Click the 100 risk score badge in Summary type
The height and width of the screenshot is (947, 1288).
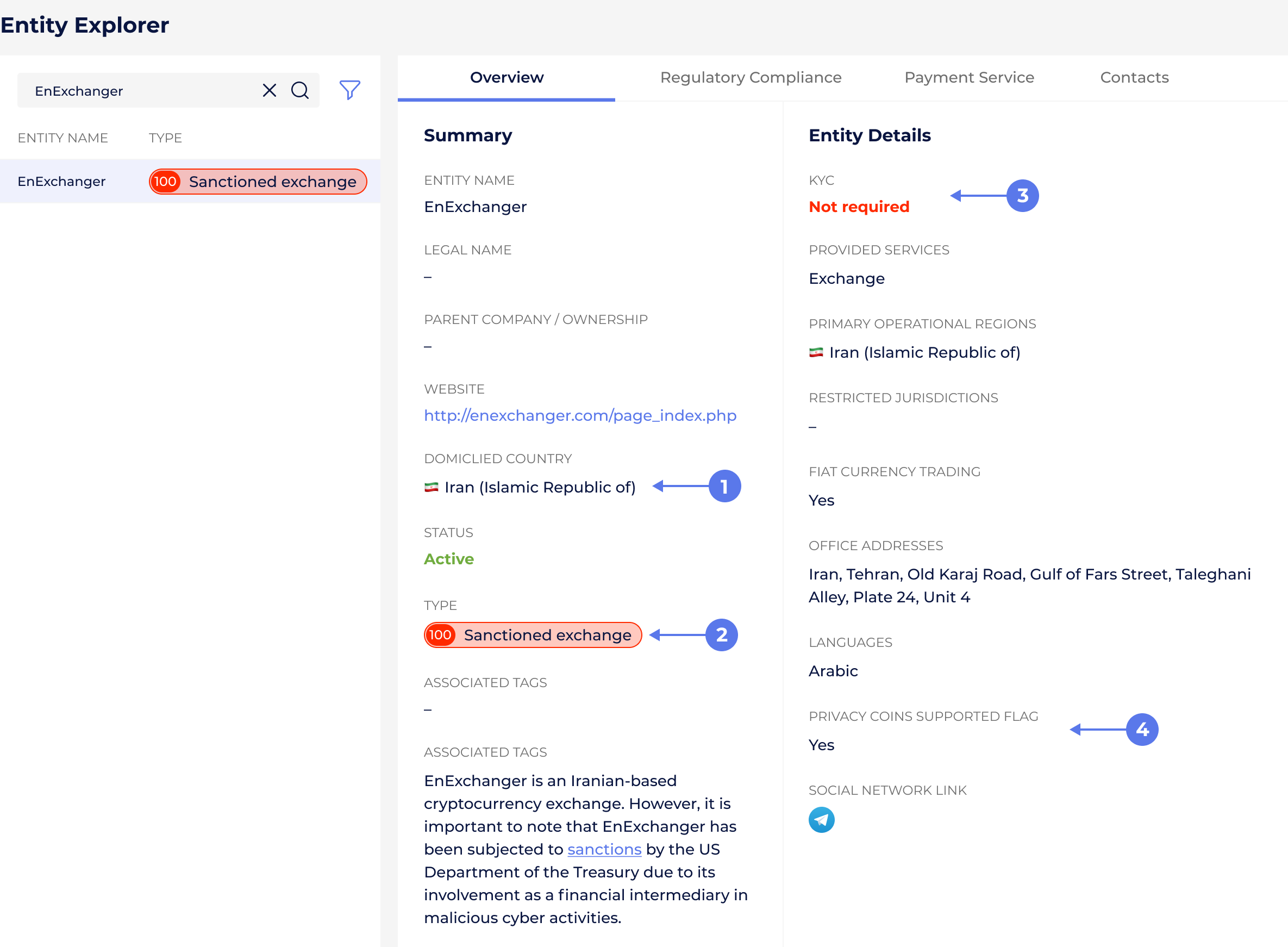click(x=440, y=635)
